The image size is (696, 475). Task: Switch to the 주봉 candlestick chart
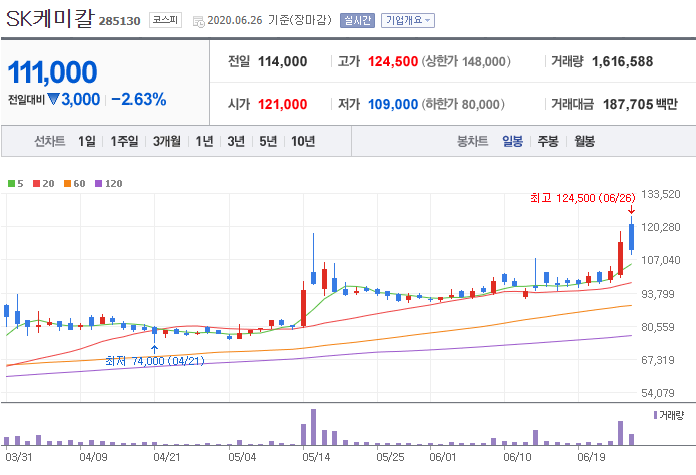point(548,141)
